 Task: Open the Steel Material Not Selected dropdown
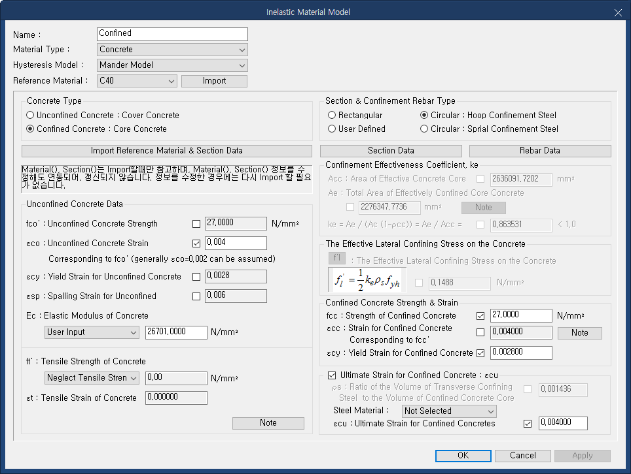(x=449, y=411)
